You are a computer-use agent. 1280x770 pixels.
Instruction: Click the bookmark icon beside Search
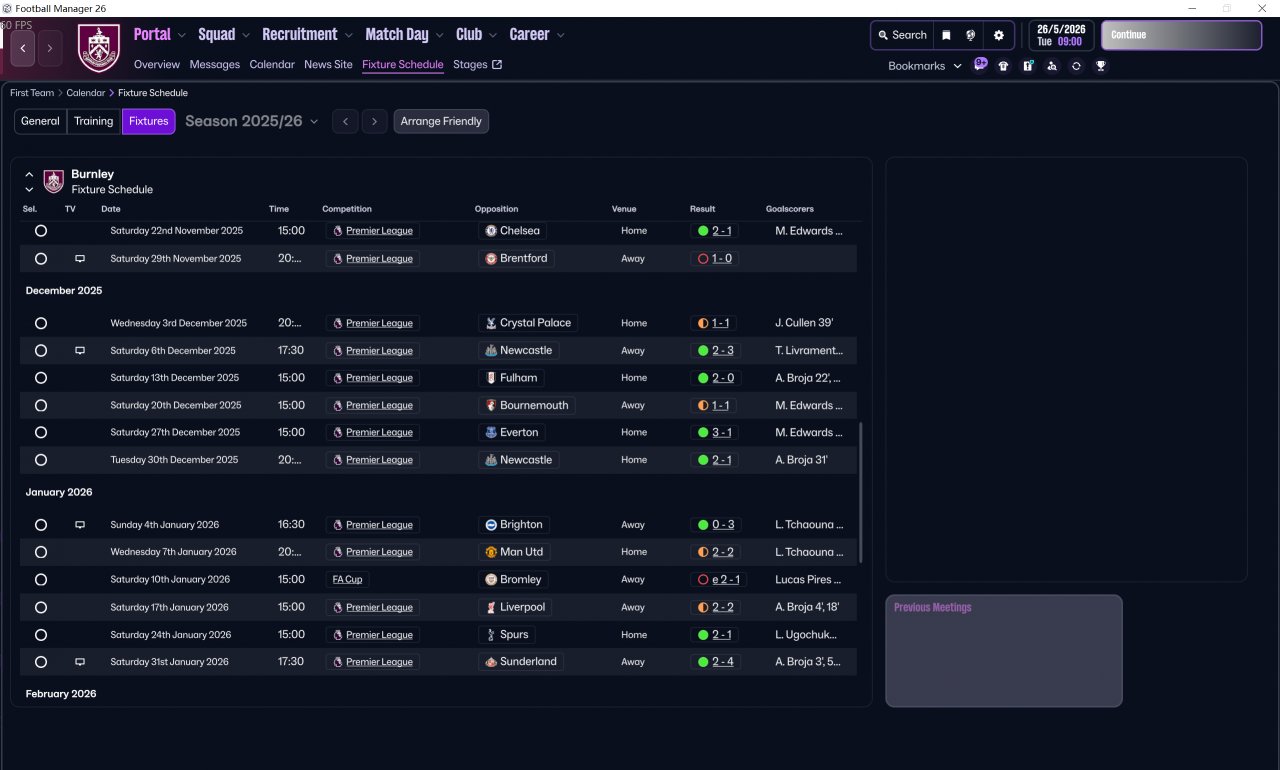(x=946, y=35)
